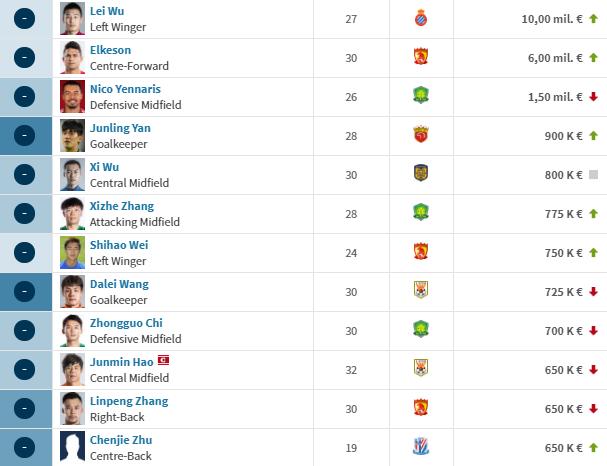Click the club crest in Xi Wu's row
The image size is (607, 466).
pos(420,174)
